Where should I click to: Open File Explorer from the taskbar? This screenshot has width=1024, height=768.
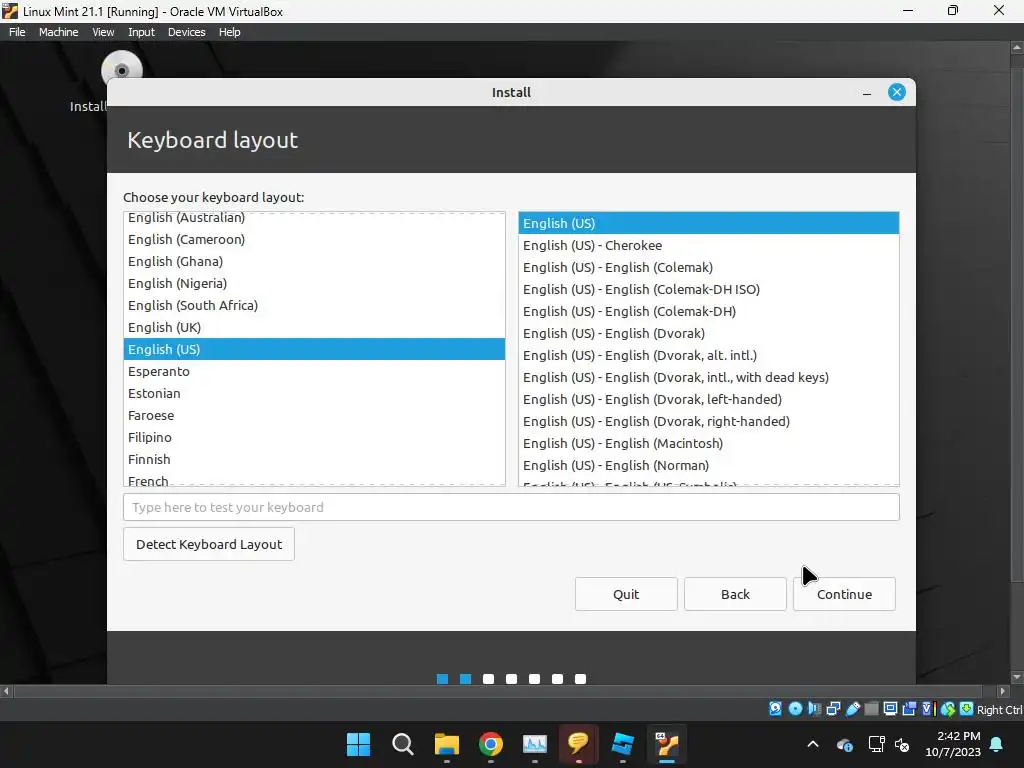coord(447,744)
